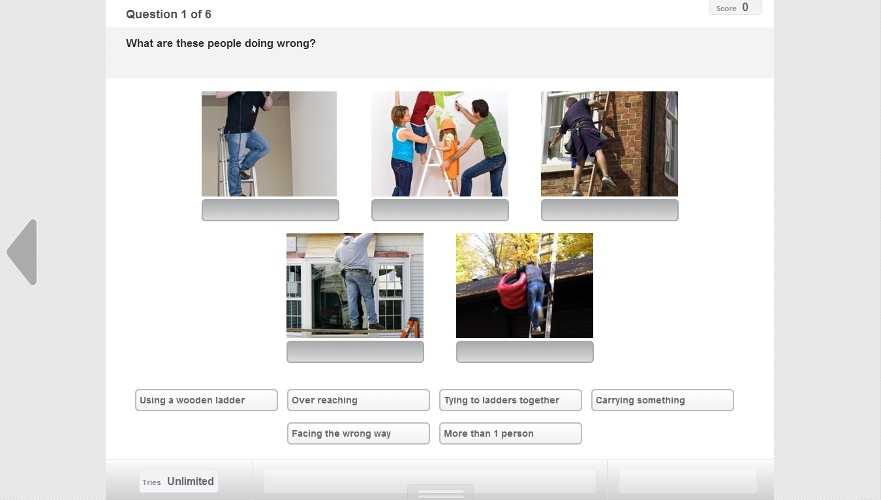Select the 'Using a wooden ladder' answer

pos(206,400)
